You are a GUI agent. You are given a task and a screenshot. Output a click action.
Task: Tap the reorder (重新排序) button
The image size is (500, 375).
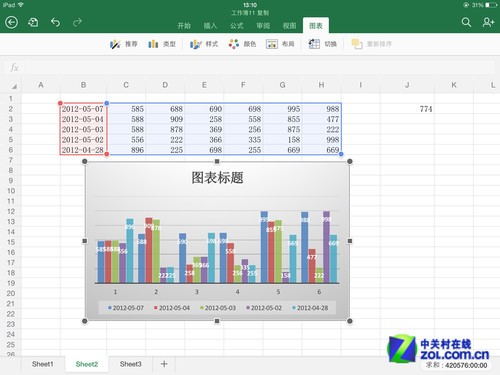[372, 44]
